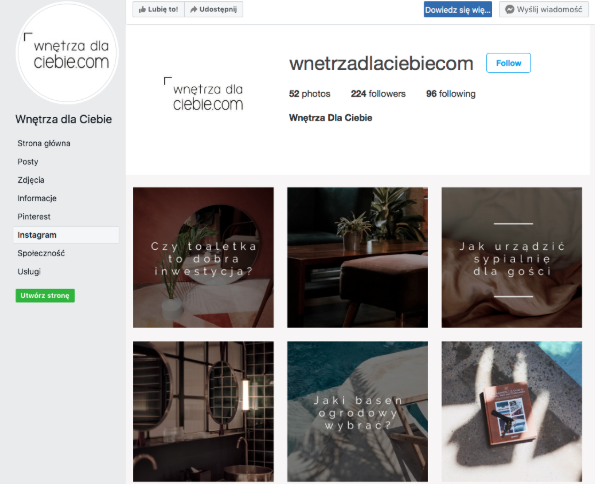
Task: Select the Informacje sidebar entry
Action: (x=37, y=198)
